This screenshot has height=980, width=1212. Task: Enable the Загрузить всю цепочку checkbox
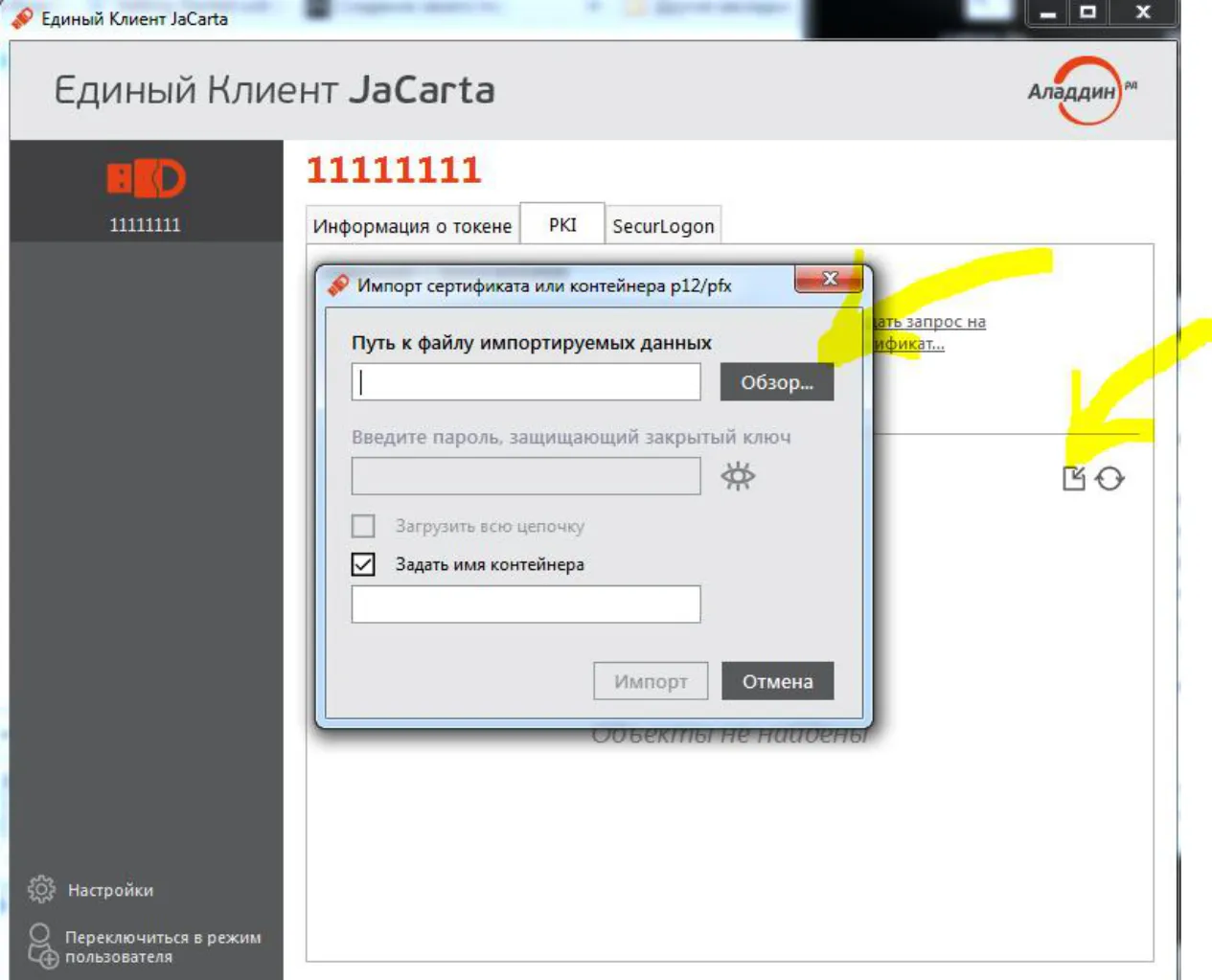click(363, 526)
